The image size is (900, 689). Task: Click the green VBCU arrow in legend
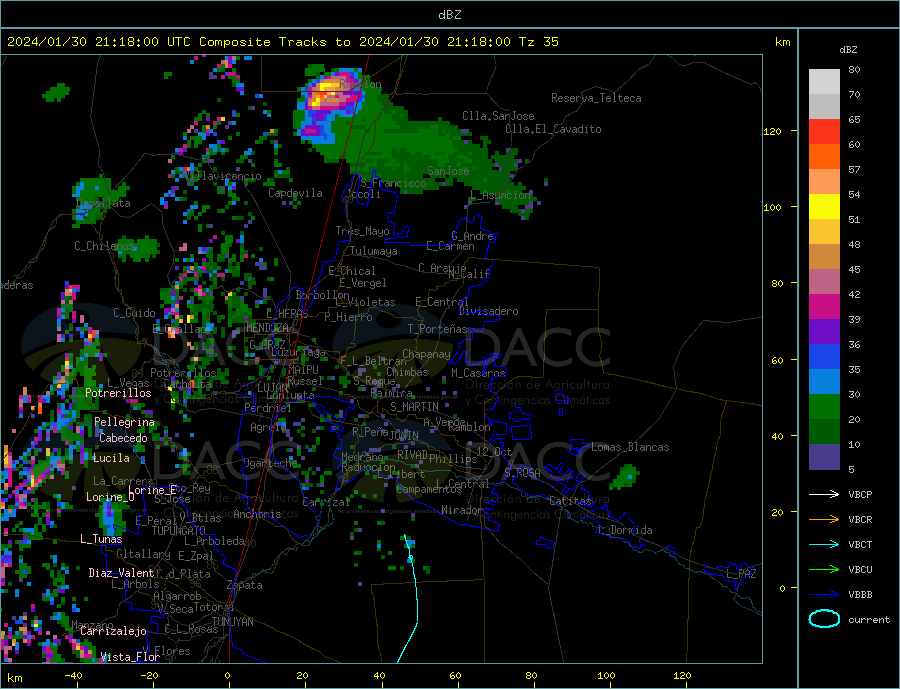(824, 570)
